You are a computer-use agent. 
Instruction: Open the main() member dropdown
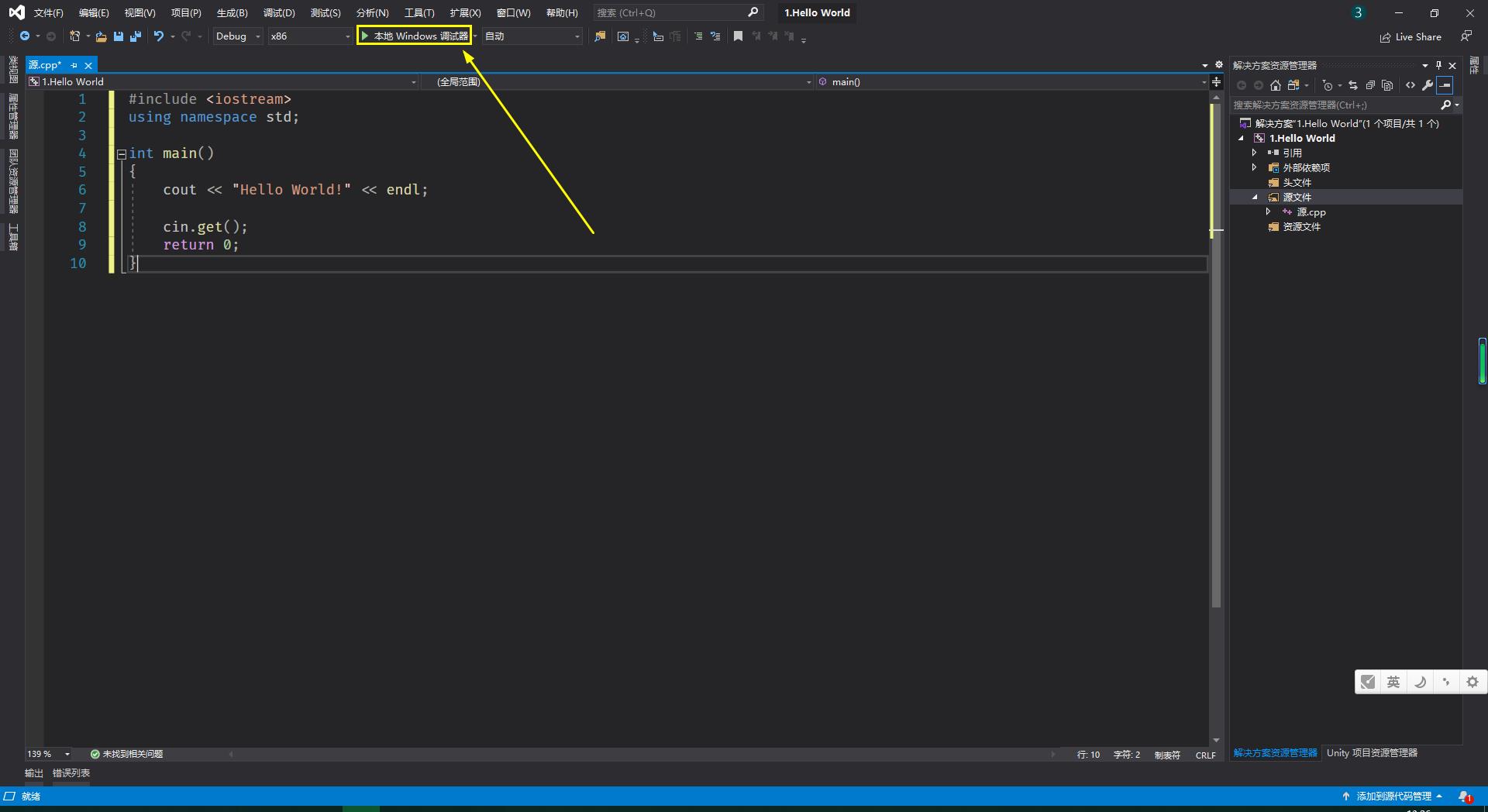click(x=1011, y=82)
